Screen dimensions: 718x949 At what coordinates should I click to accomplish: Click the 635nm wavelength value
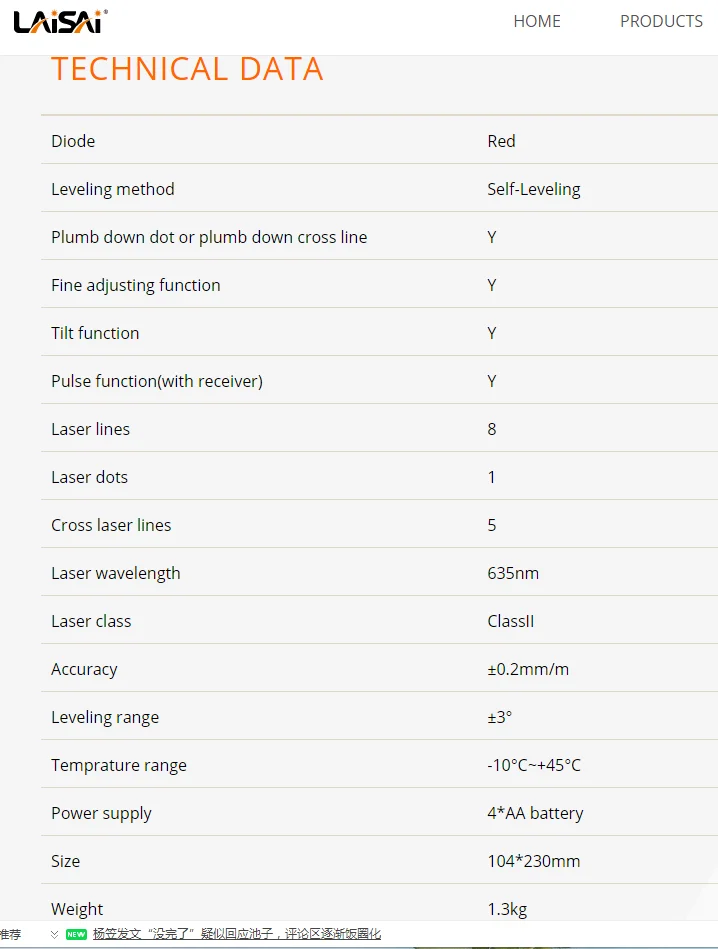tap(513, 573)
